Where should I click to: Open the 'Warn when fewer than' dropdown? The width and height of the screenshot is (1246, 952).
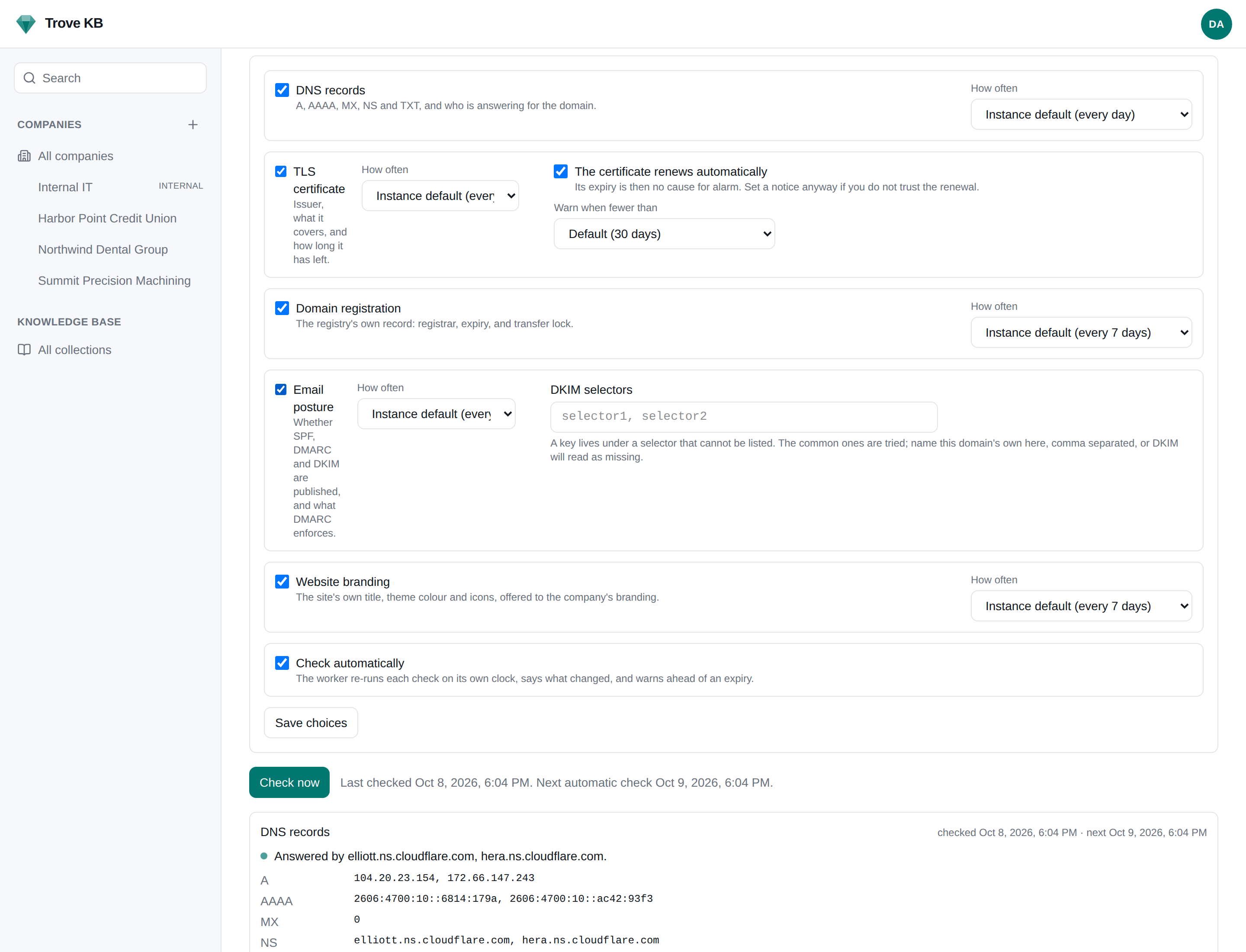coord(664,234)
